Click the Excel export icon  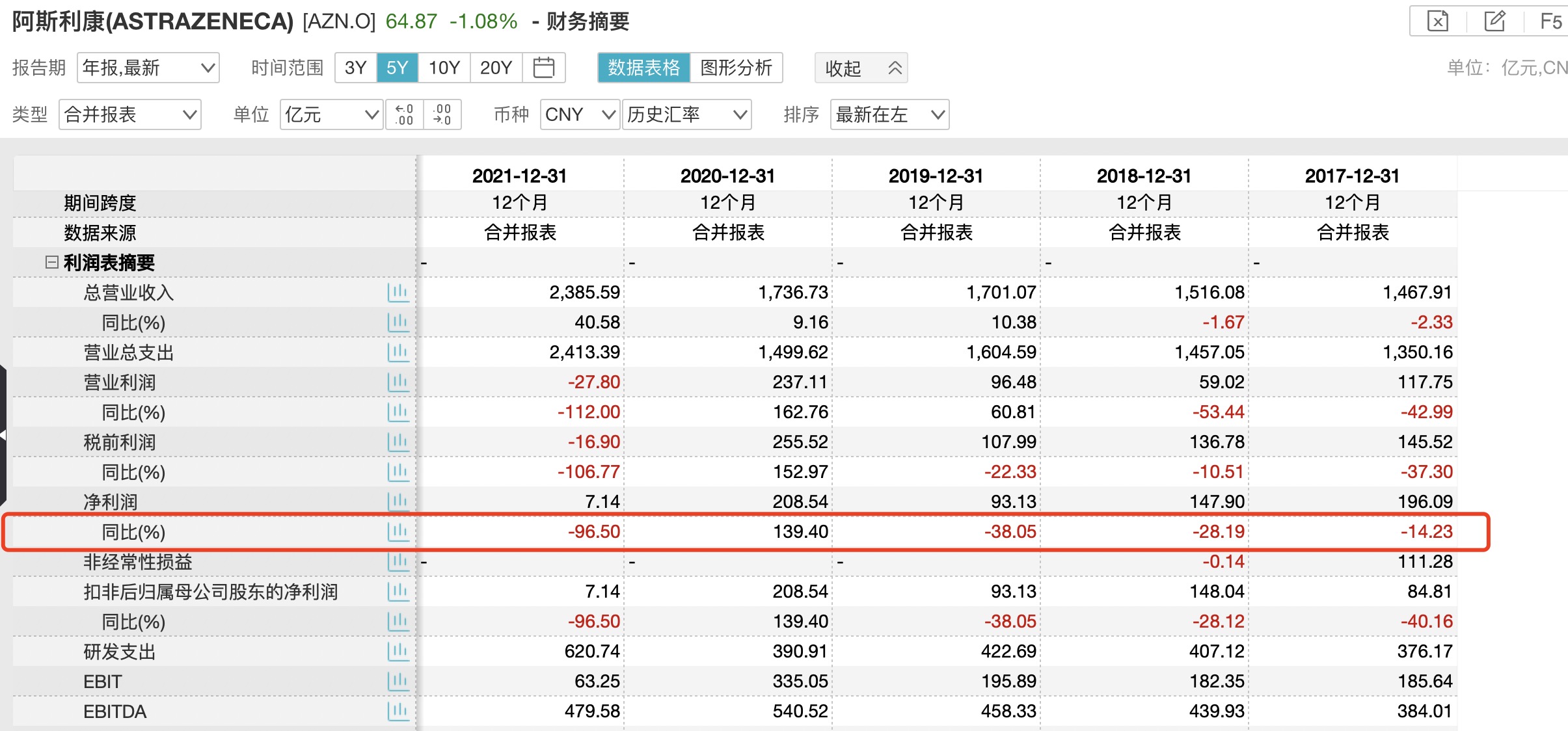1437,21
